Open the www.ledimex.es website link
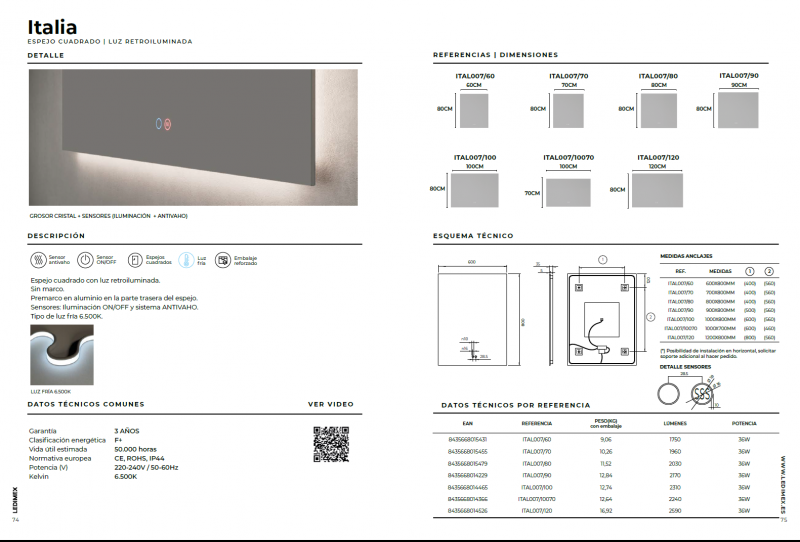The height and width of the screenshot is (542, 800). pyautogui.click(x=783, y=482)
